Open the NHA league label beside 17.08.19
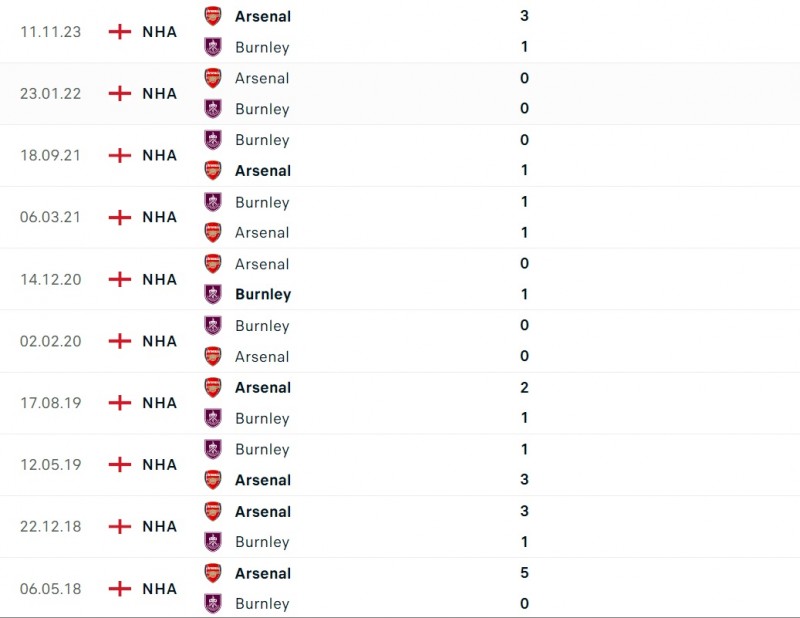The width and height of the screenshot is (800, 618). pyautogui.click(x=159, y=403)
